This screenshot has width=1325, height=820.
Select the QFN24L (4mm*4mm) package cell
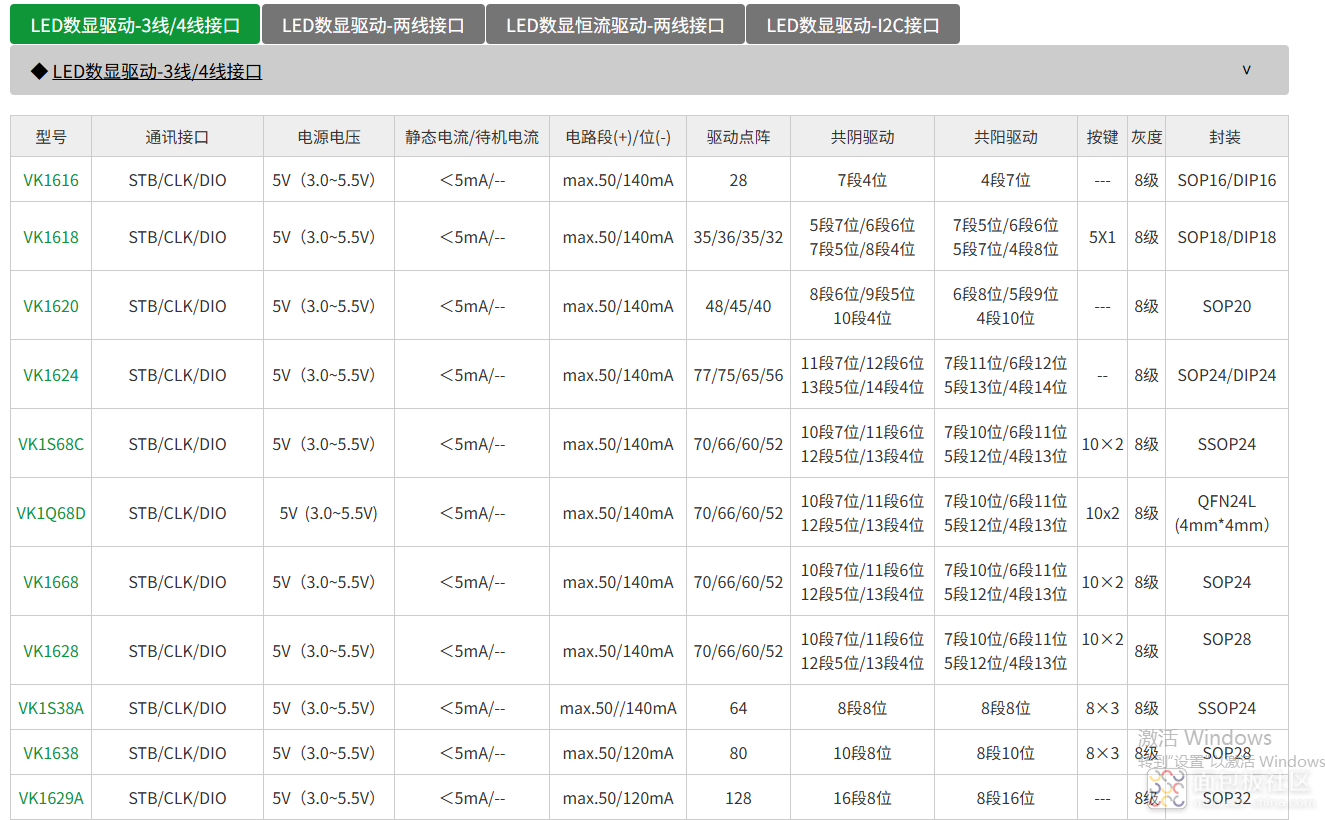1226,513
